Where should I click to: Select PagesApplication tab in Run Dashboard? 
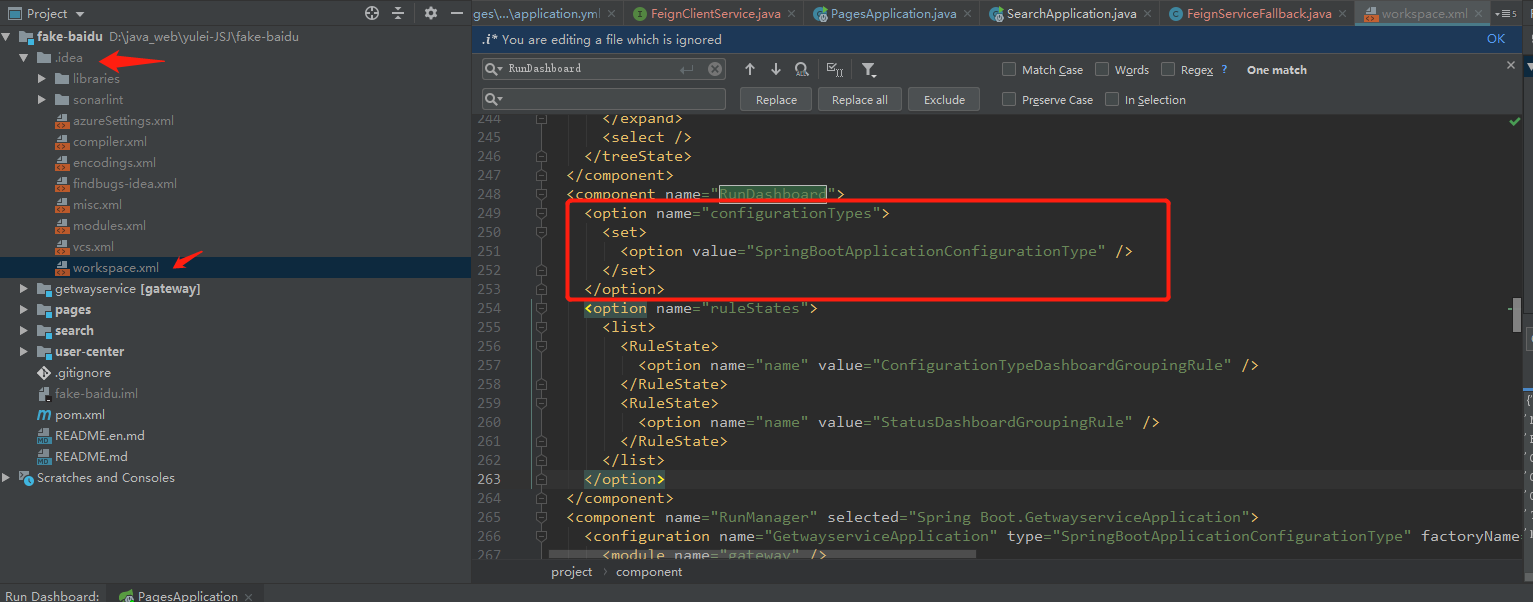click(x=188, y=596)
